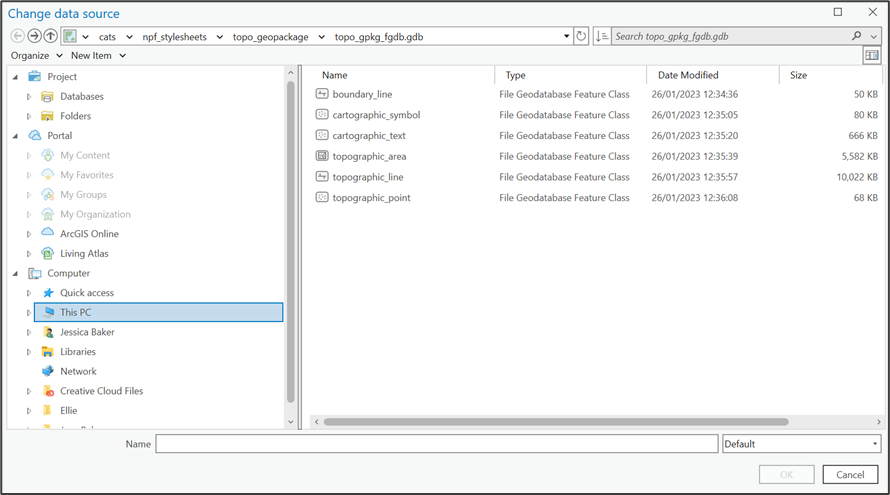Select the Ellie folder in tree
This screenshot has width=890, height=495.
[69, 410]
